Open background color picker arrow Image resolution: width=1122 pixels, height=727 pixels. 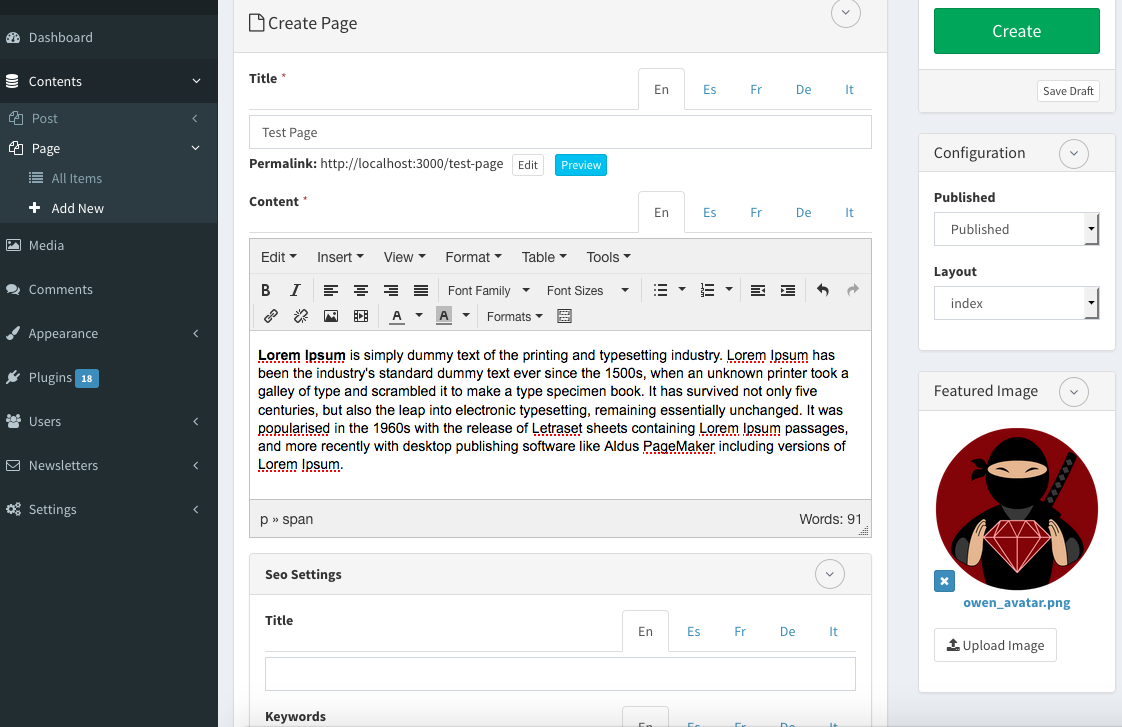(466, 316)
